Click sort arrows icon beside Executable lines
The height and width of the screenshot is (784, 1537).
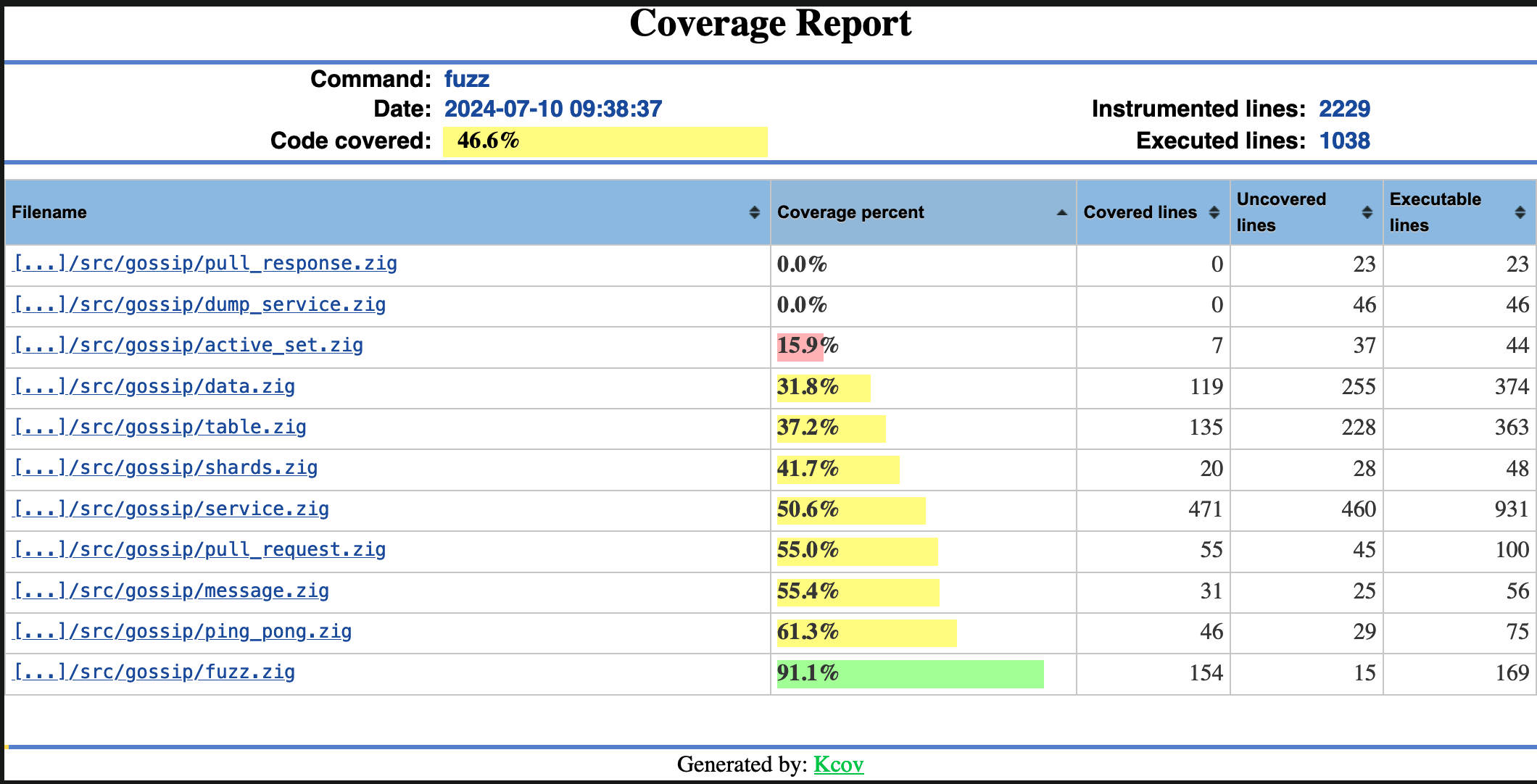click(1520, 212)
